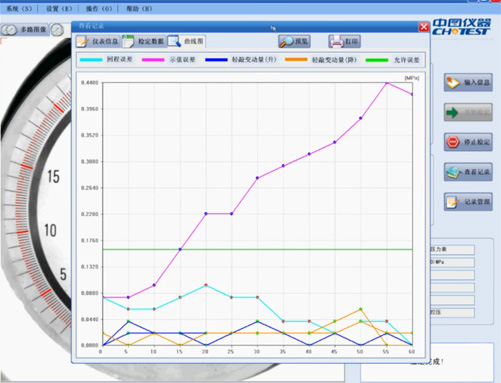Image resolution: width=501 pixels, height=383 pixels.
Task: Click the 停止检定 stop button
Action: pyautogui.click(x=468, y=142)
